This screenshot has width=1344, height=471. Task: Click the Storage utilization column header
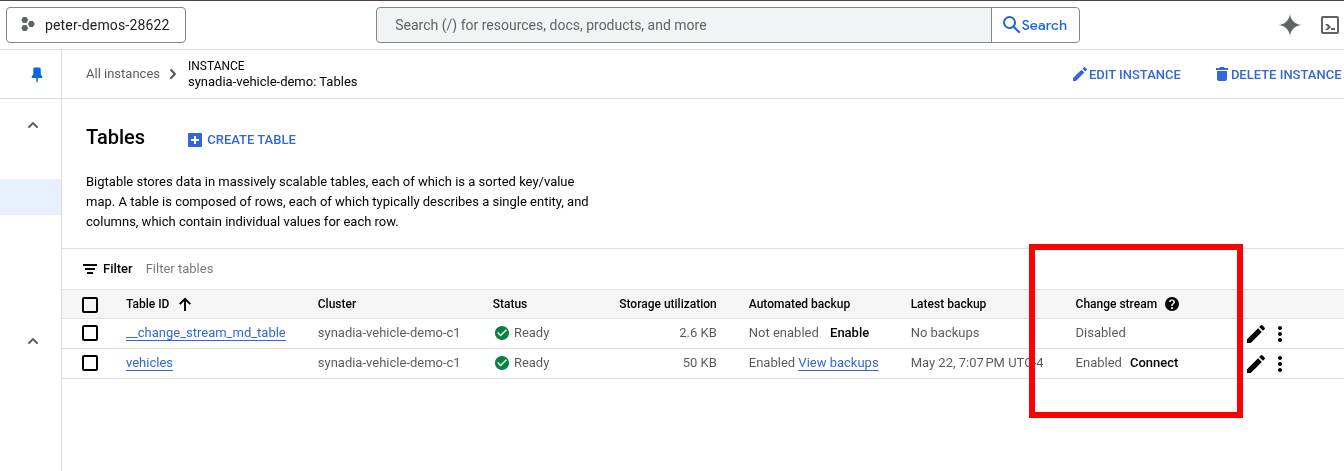(668, 304)
